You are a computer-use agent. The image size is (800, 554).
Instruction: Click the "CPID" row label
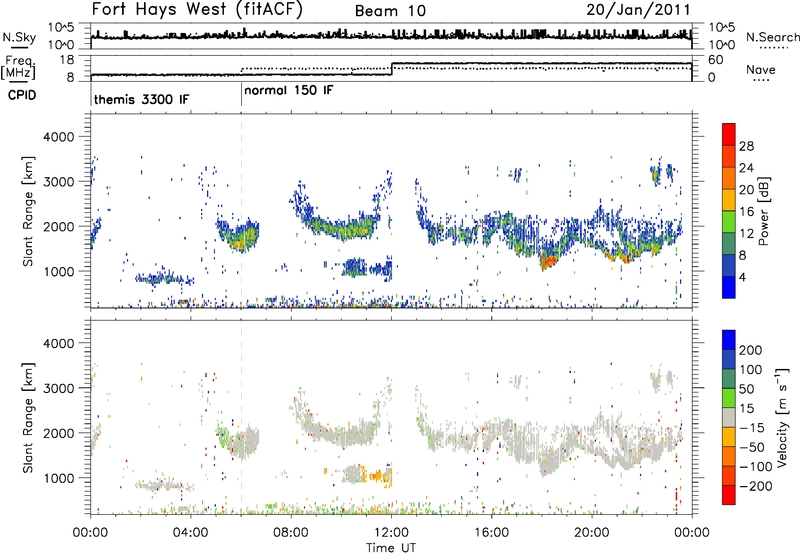coord(21,95)
